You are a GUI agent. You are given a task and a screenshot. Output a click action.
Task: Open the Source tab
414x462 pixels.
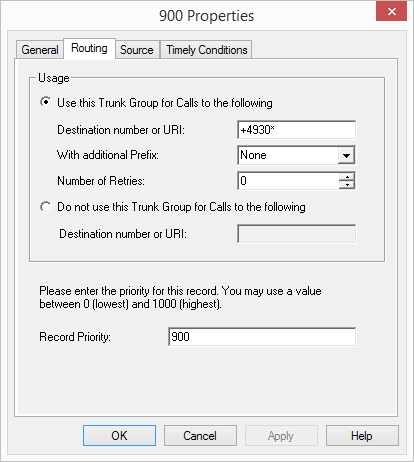click(137, 50)
